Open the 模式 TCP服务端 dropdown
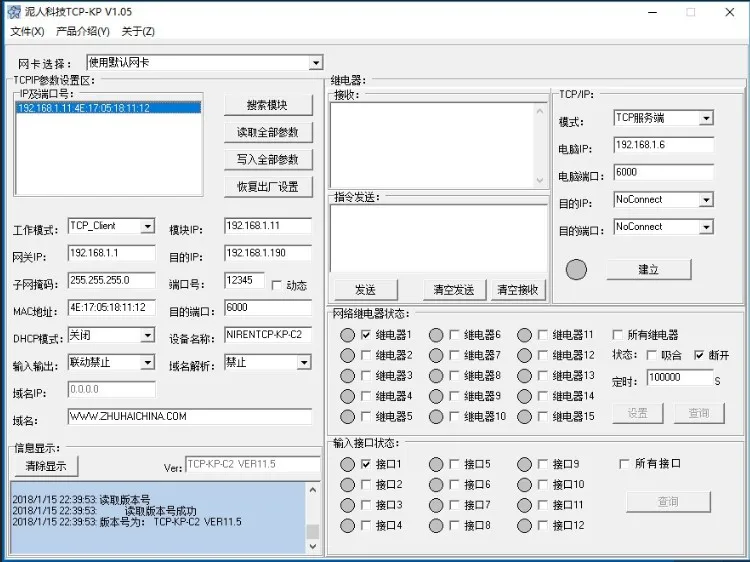 pyautogui.click(x=706, y=118)
